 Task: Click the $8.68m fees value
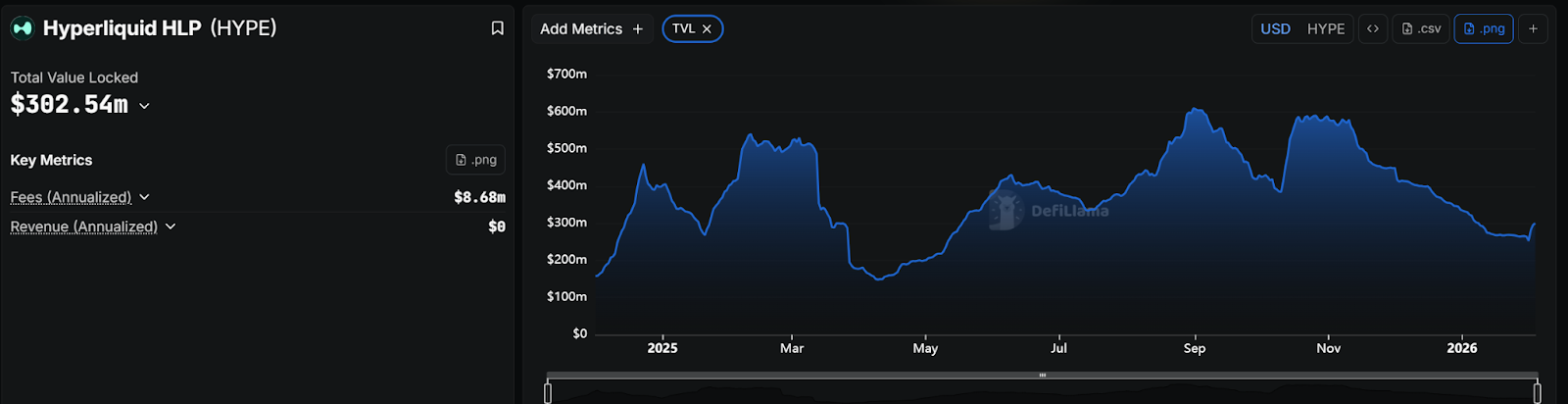[479, 197]
